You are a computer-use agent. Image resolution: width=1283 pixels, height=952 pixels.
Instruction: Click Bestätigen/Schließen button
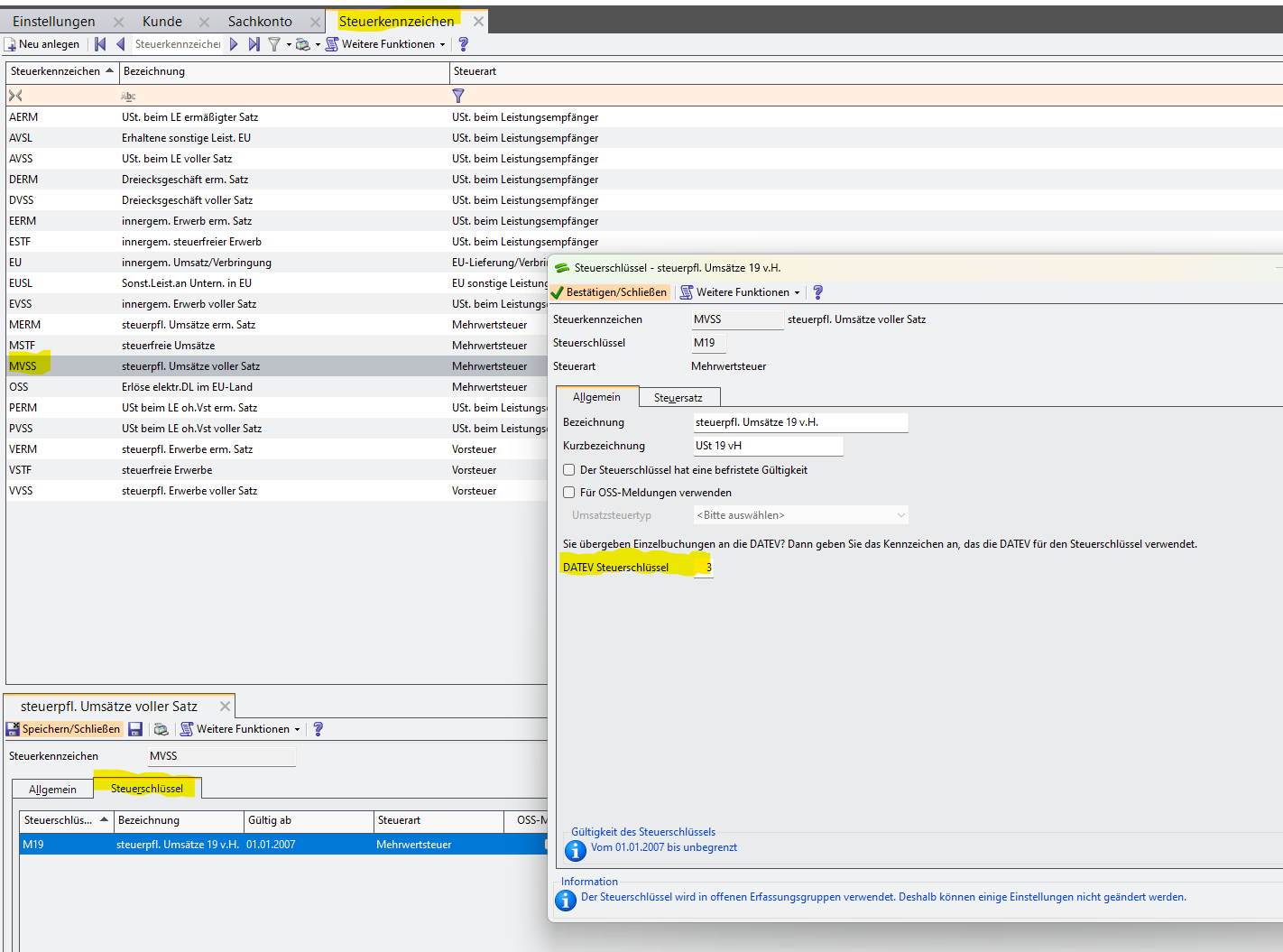(610, 292)
